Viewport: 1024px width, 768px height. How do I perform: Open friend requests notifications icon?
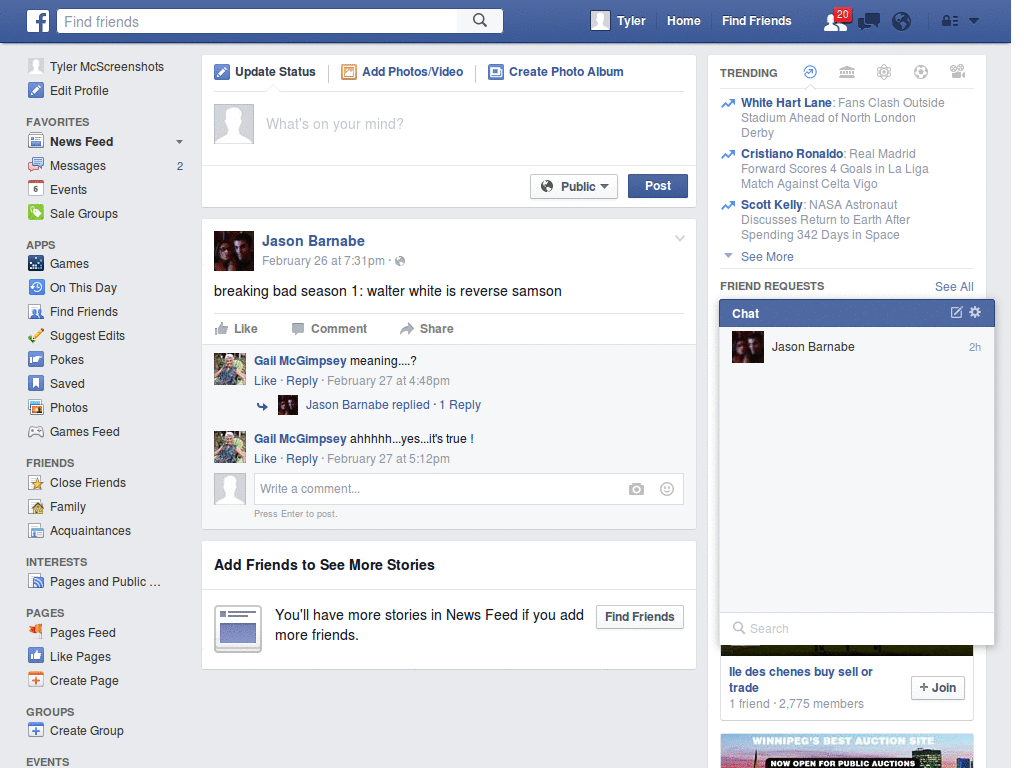836,21
